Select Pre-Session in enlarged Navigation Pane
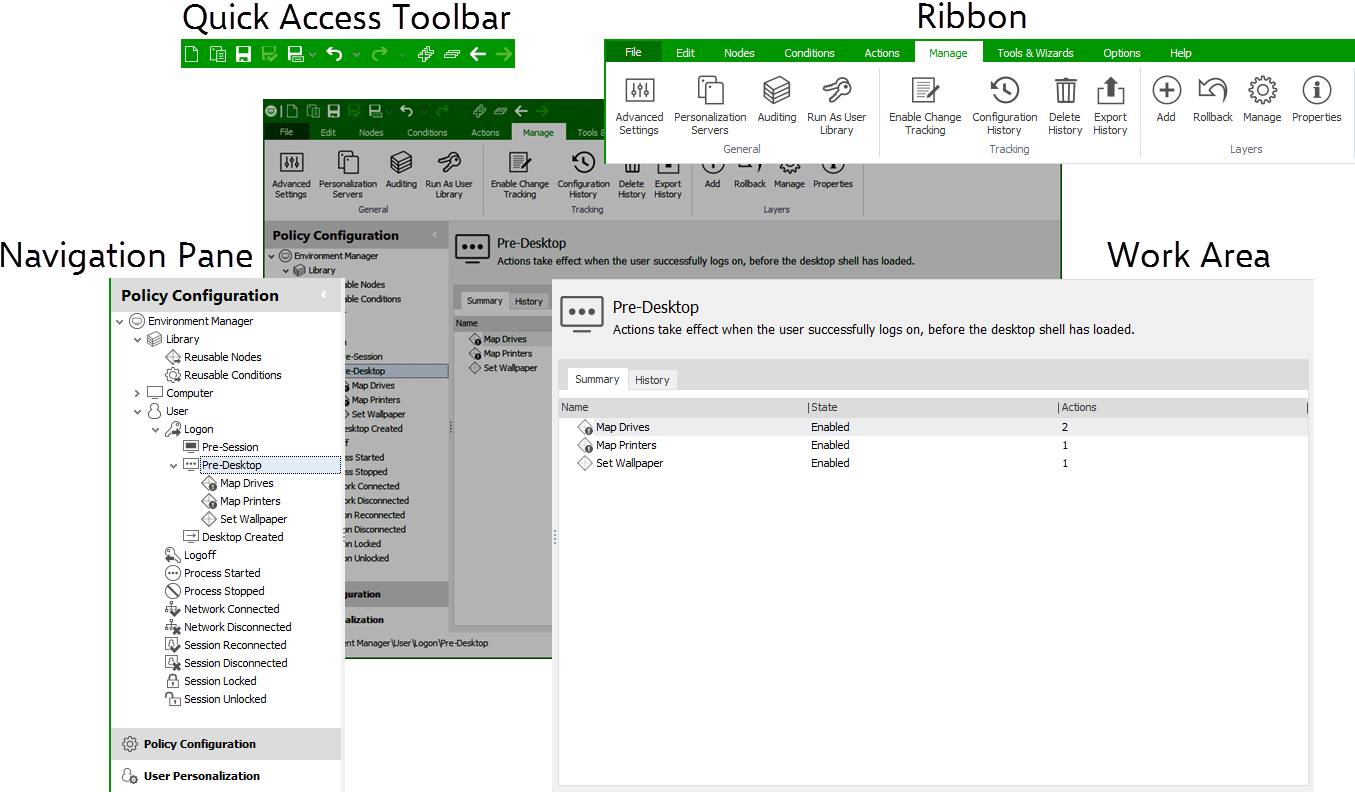This screenshot has width=1355, height=792. [x=230, y=447]
